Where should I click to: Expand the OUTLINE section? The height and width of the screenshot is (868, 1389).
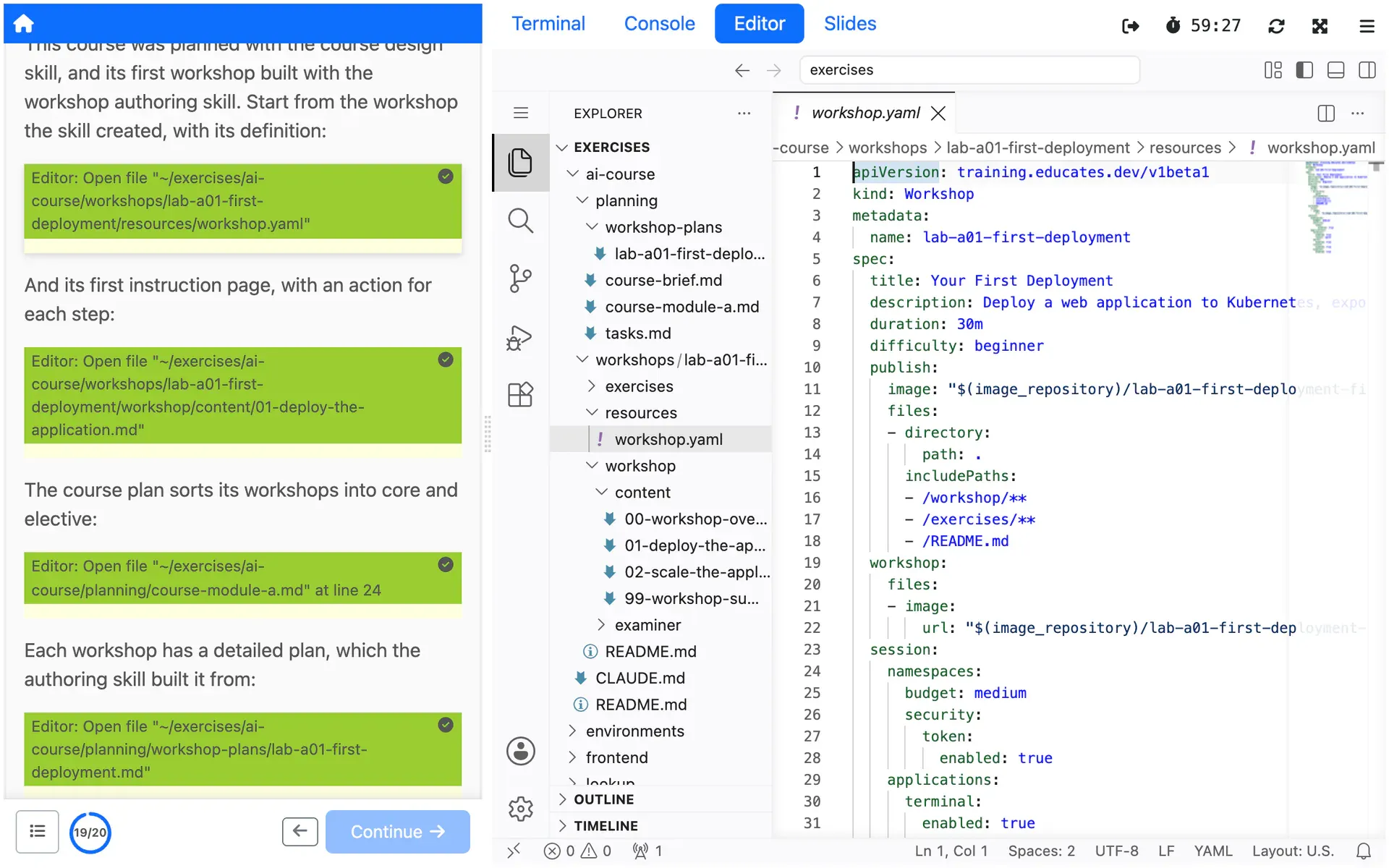click(603, 799)
